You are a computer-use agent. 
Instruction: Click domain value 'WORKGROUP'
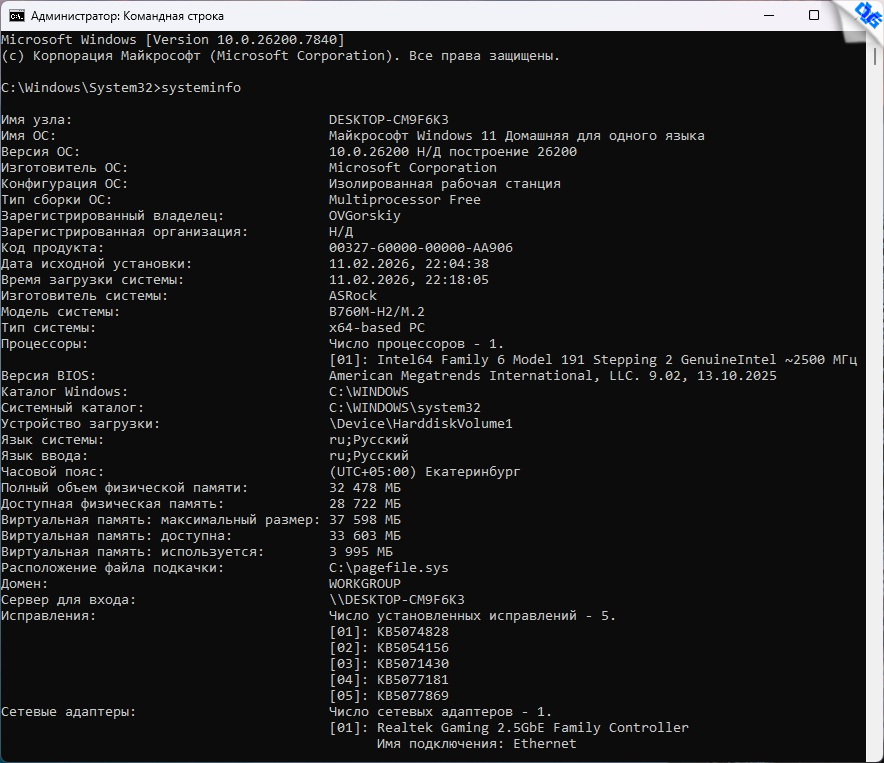pos(365,584)
